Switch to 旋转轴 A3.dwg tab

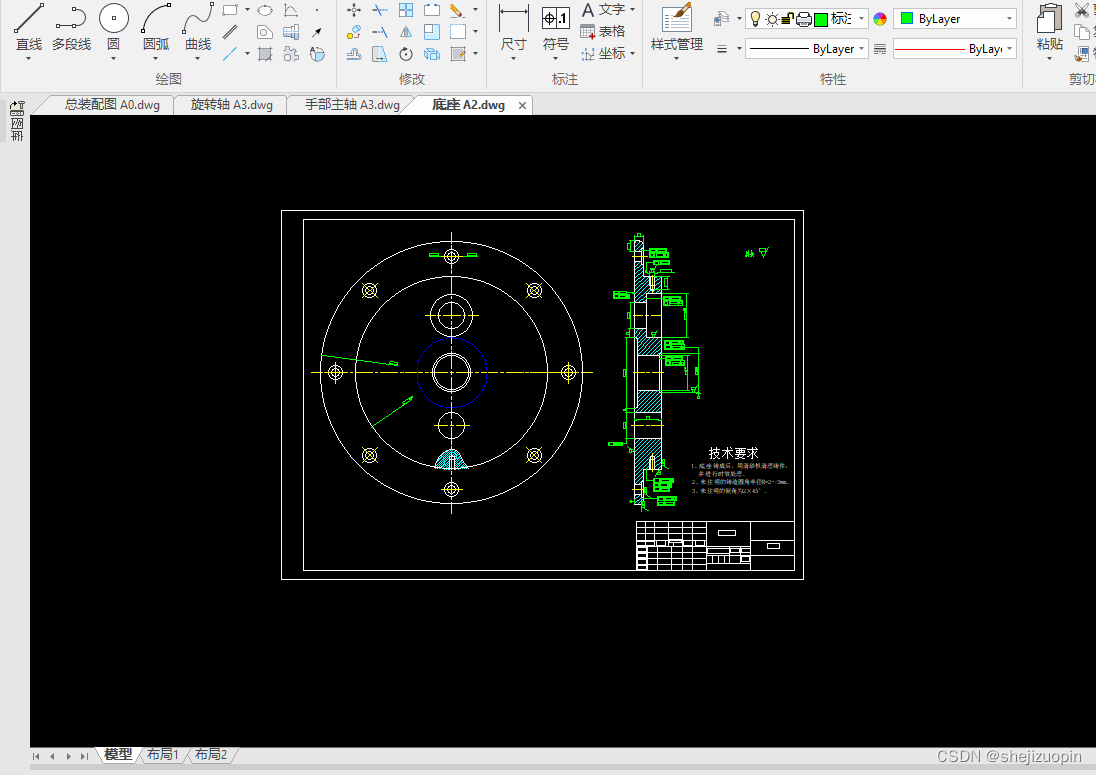pos(231,105)
